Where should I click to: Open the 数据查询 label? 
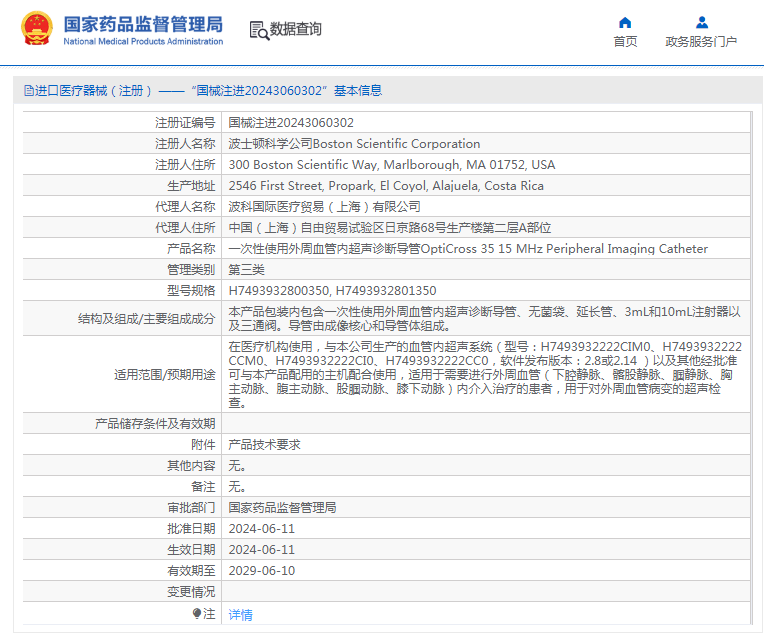[296, 29]
